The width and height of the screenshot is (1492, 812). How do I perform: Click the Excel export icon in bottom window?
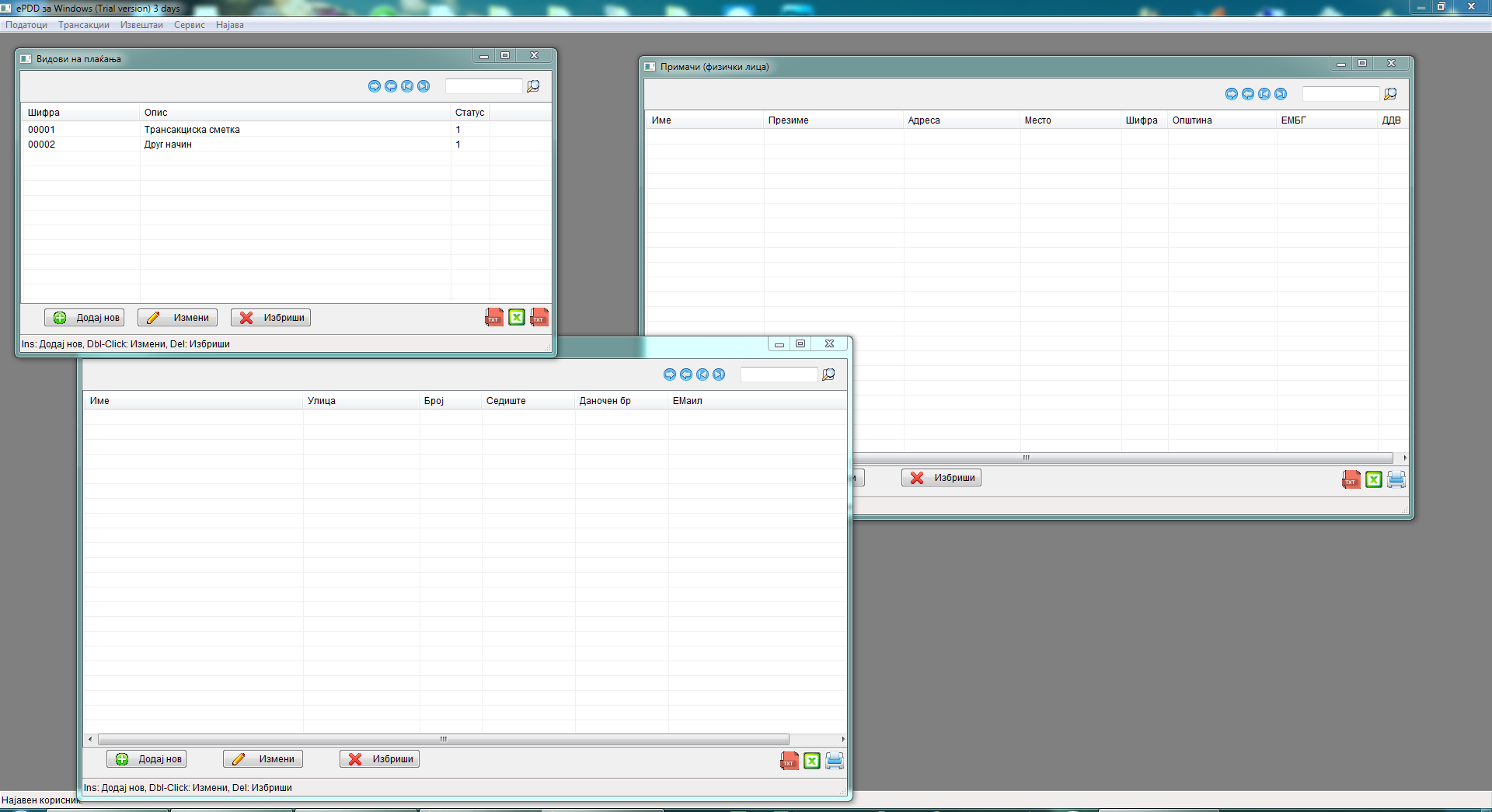click(812, 761)
